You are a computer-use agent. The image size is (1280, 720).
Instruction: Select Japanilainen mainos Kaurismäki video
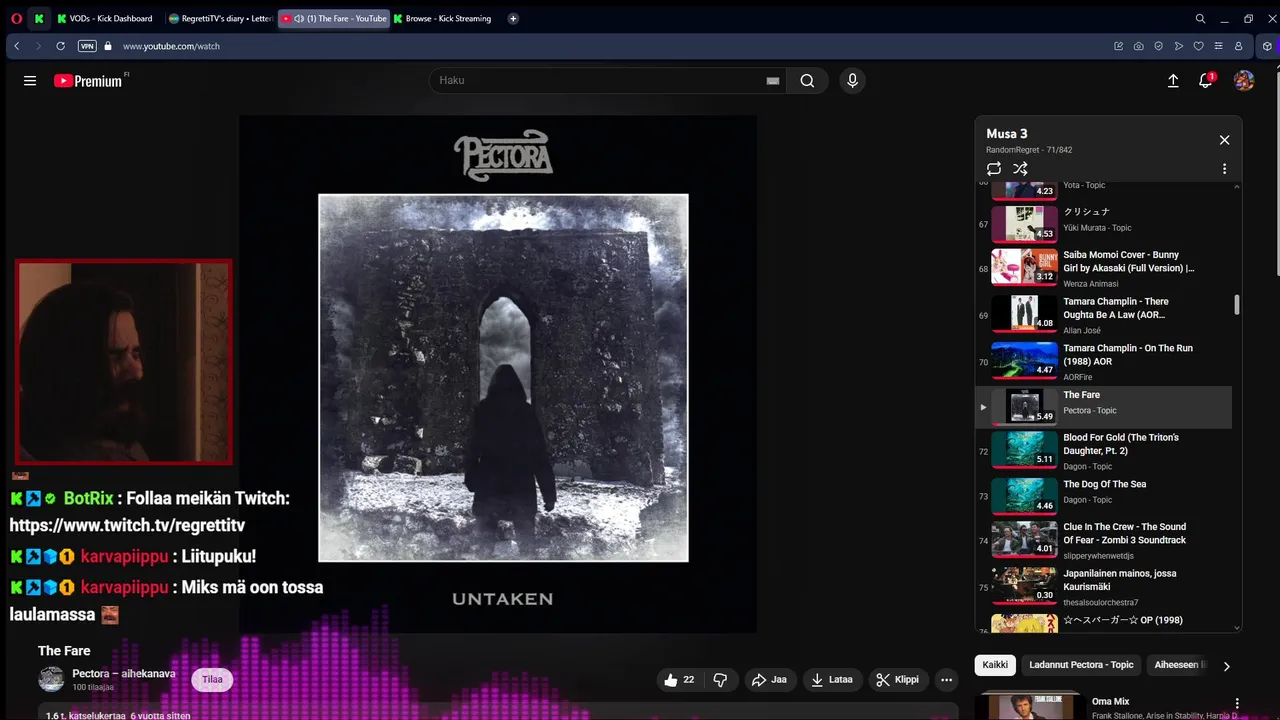point(1105,587)
